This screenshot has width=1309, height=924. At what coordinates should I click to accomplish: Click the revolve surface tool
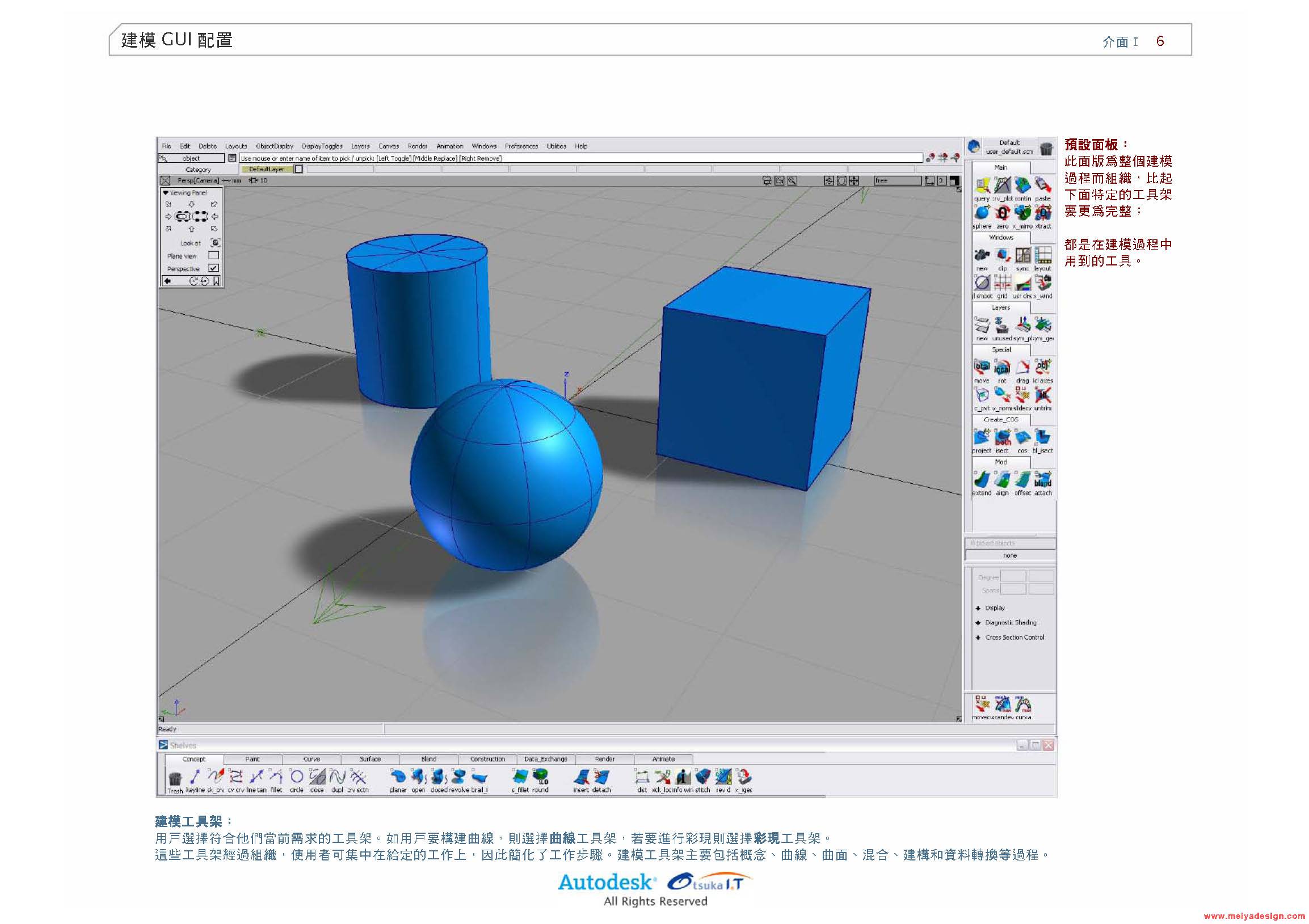[x=458, y=777]
